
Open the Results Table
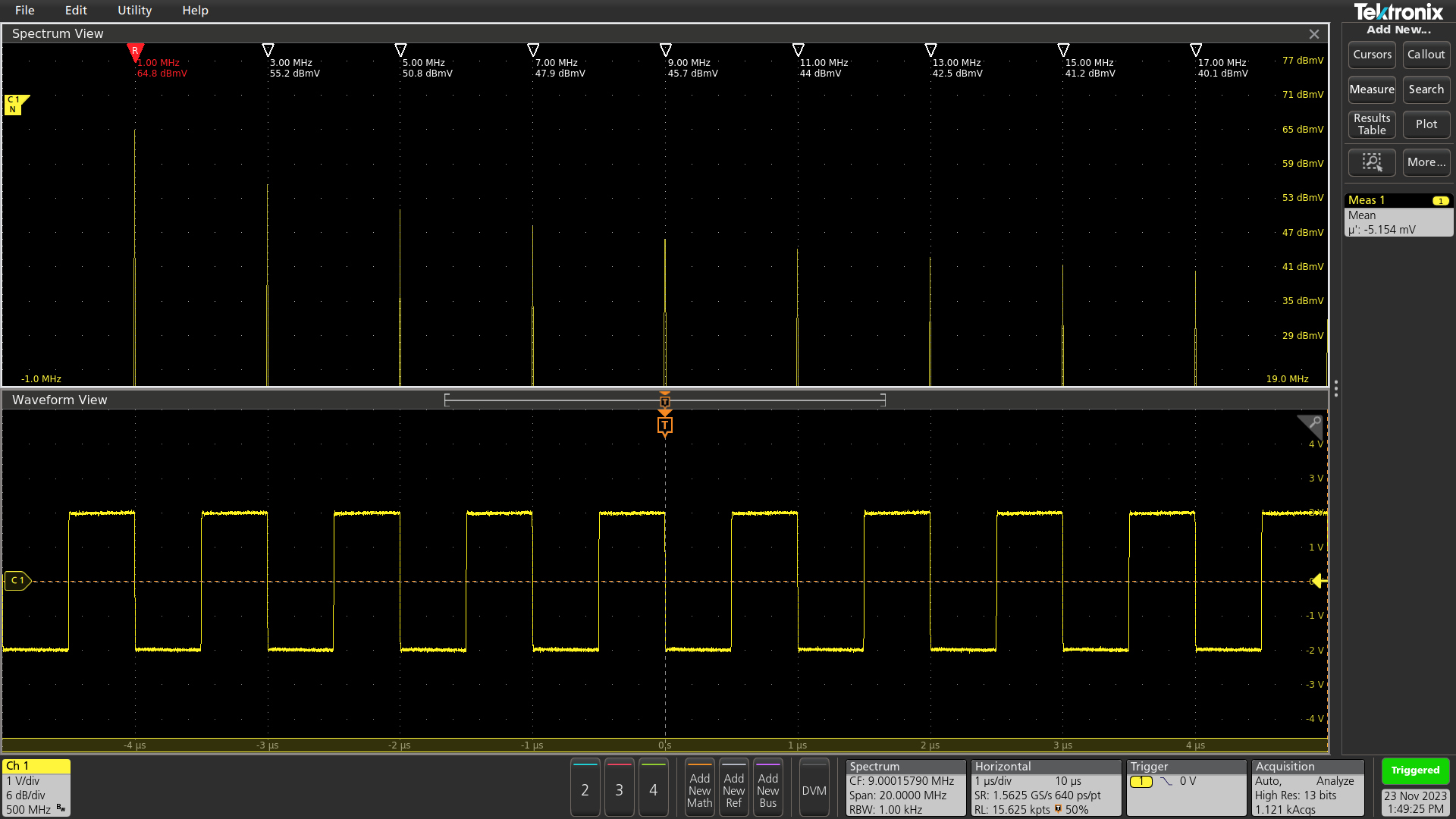pyautogui.click(x=1372, y=124)
